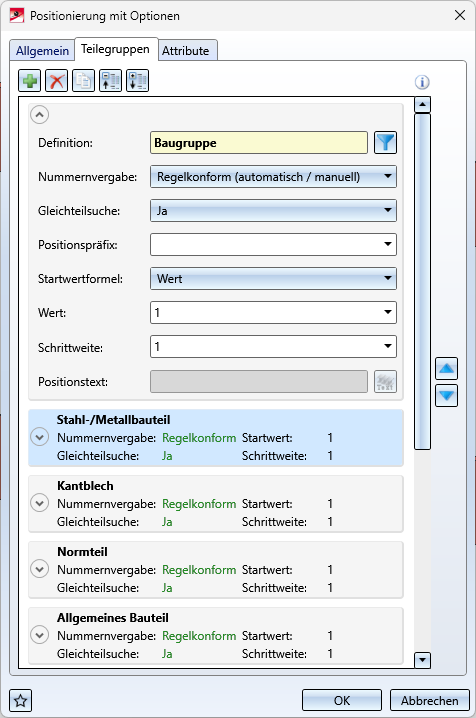The width and height of the screenshot is (476, 718).
Task: Click the favorites star icon
Action: coord(21,701)
